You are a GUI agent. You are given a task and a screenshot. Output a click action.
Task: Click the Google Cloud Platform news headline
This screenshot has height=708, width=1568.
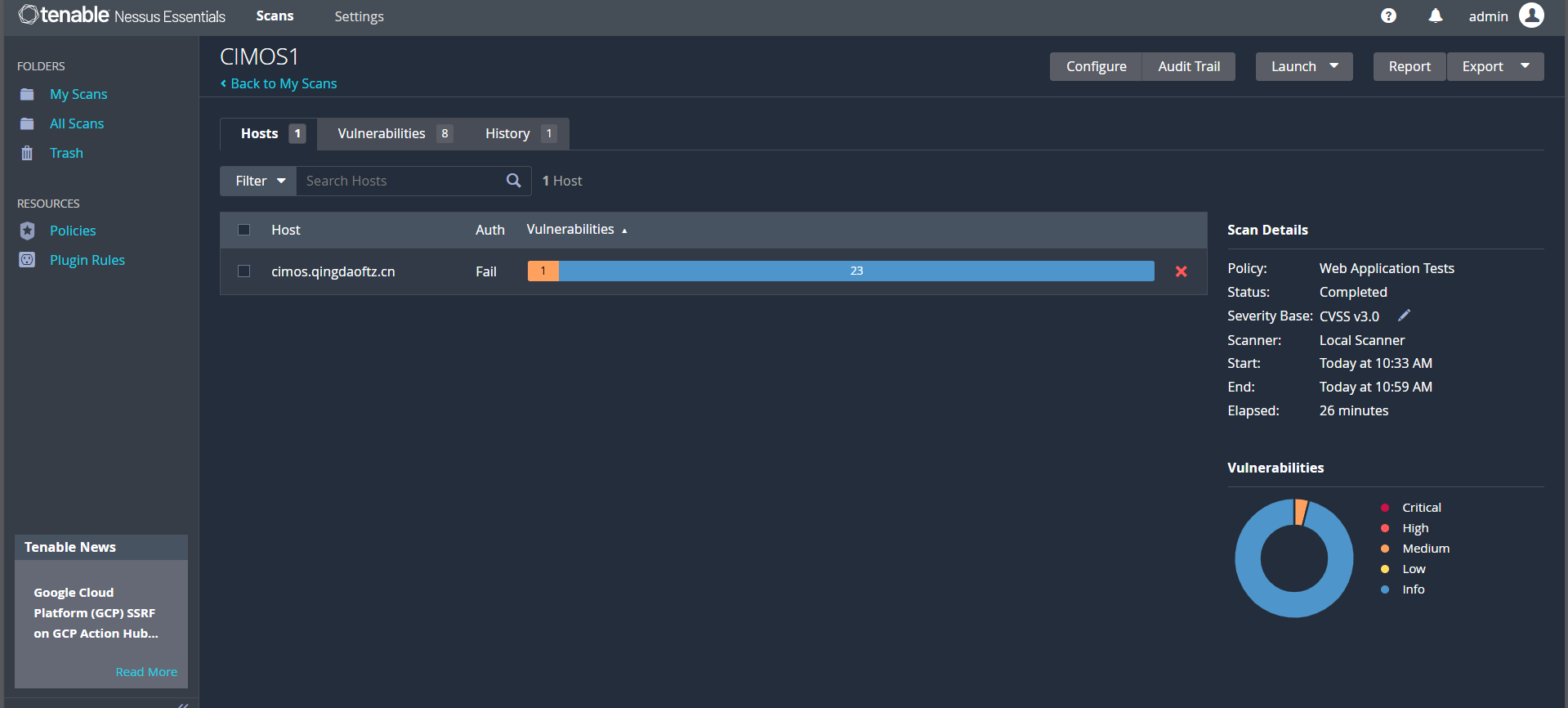(x=96, y=613)
